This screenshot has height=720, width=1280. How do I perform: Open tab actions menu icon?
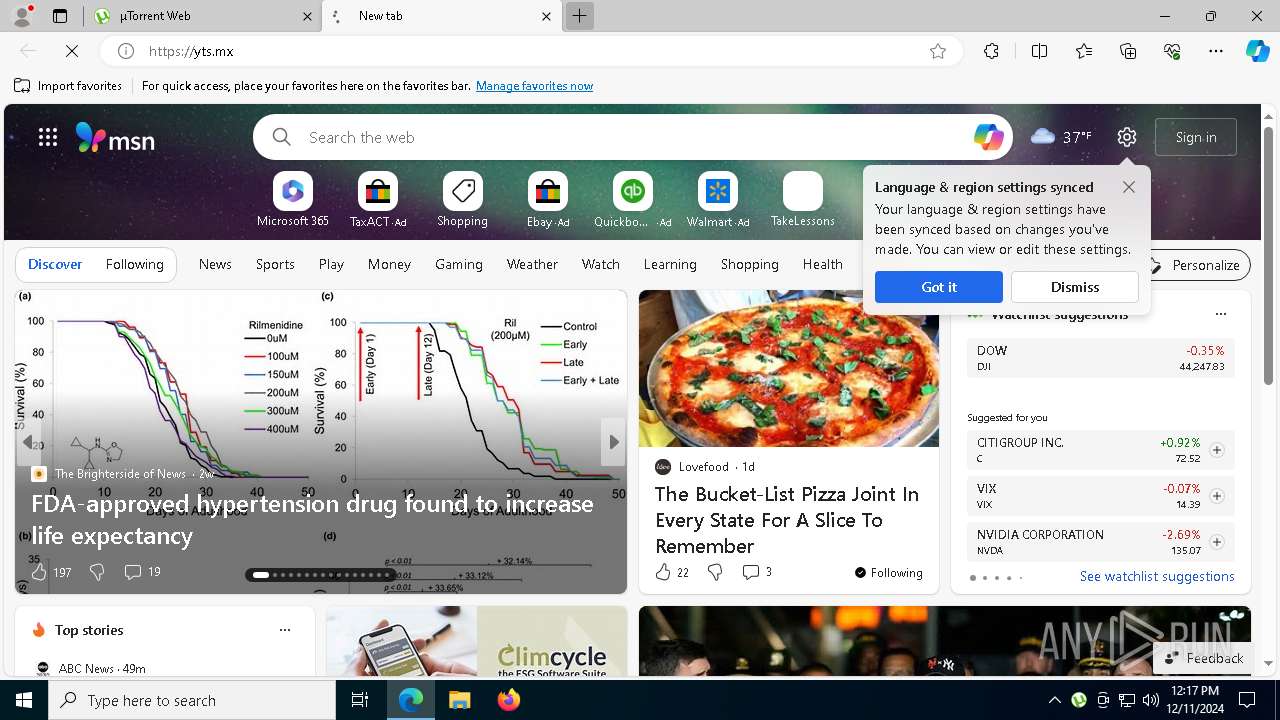(60, 16)
